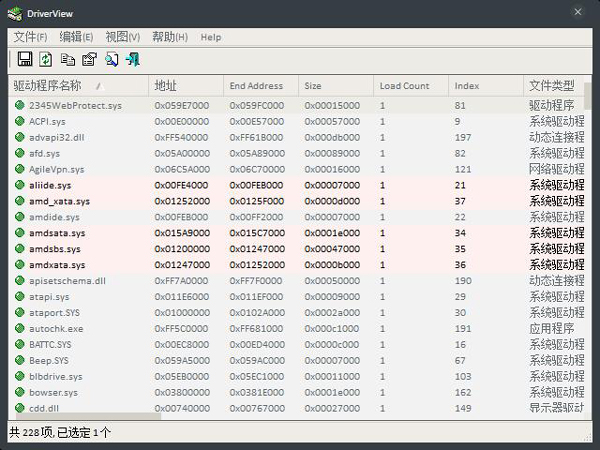Image resolution: width=600 pixels, height=450 pixels.
Task: Close the DriverView window
Action: (x=578, y=12)
